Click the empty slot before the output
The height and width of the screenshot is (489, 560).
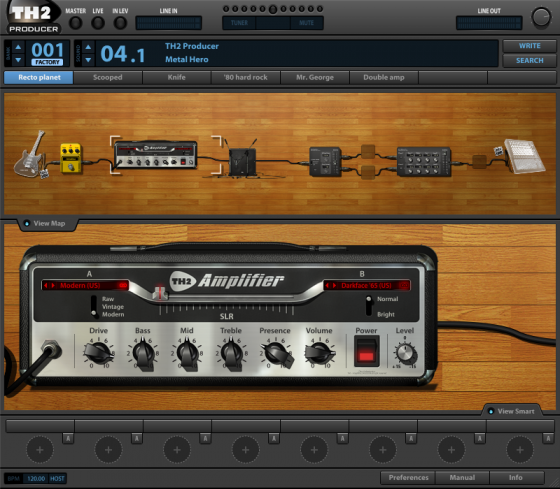click(x=479, y=161)
